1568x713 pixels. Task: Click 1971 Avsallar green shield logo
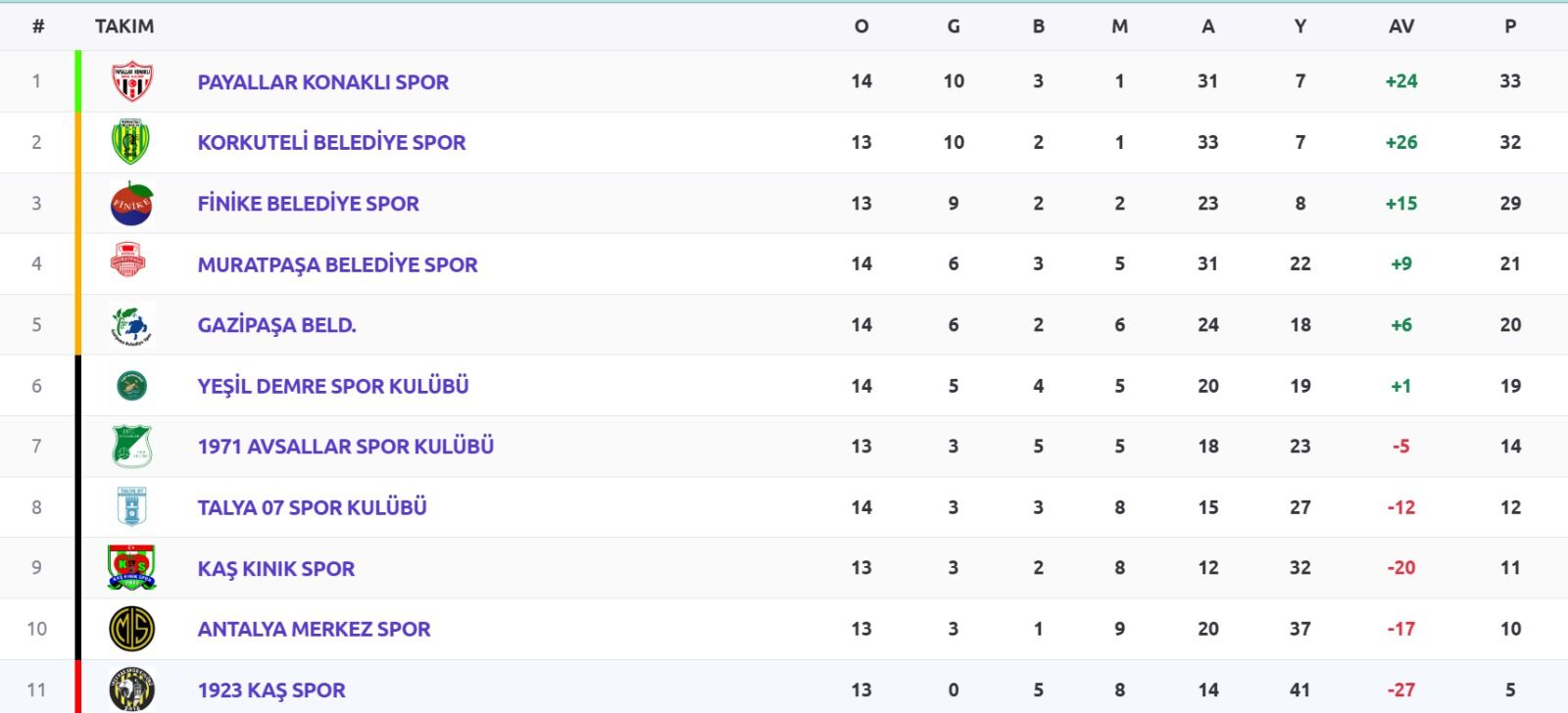pyautogui.click(x=131, y=447)
